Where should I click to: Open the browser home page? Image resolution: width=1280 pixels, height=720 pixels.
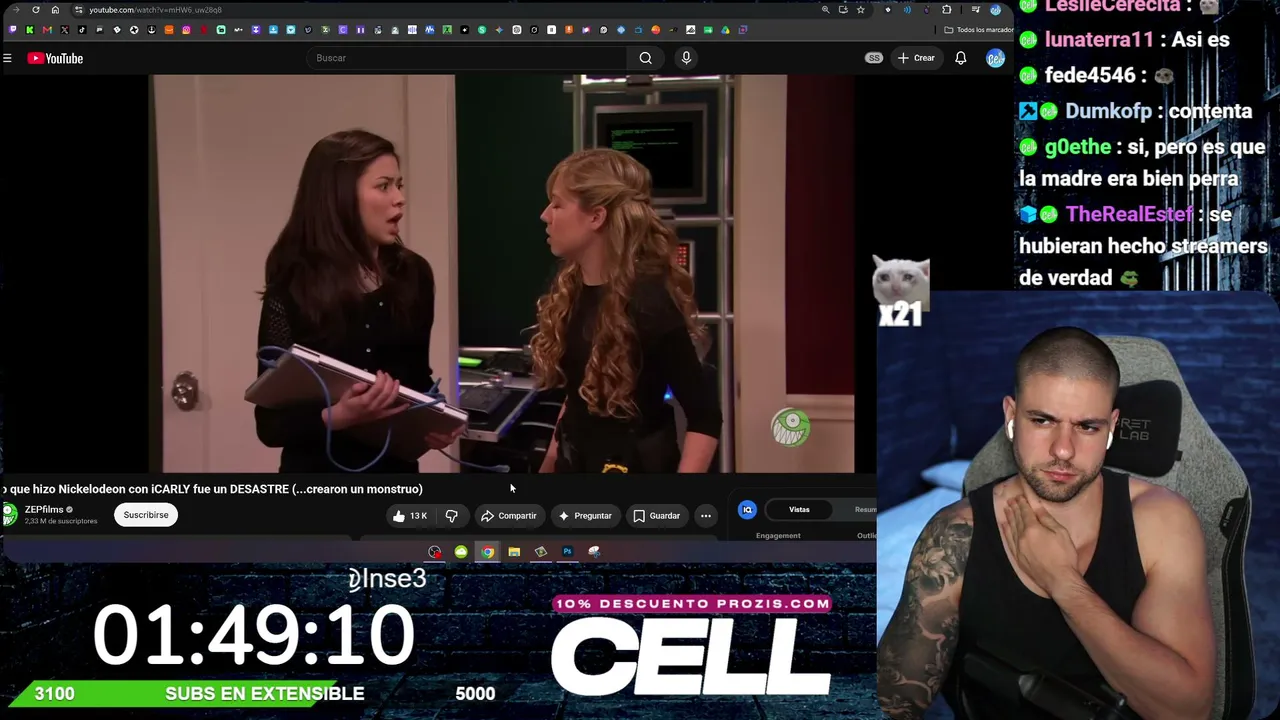tap(55, 10)
